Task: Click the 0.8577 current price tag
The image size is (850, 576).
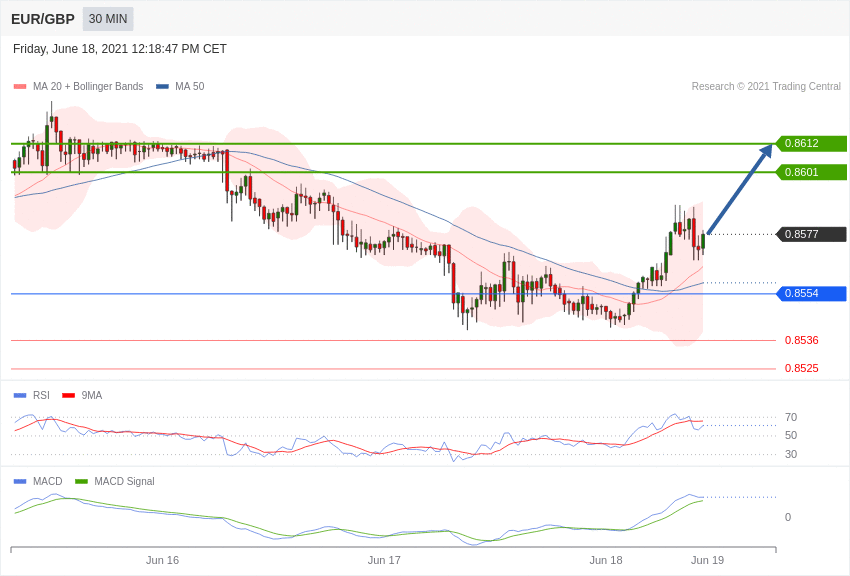Action: click(812, 234)
